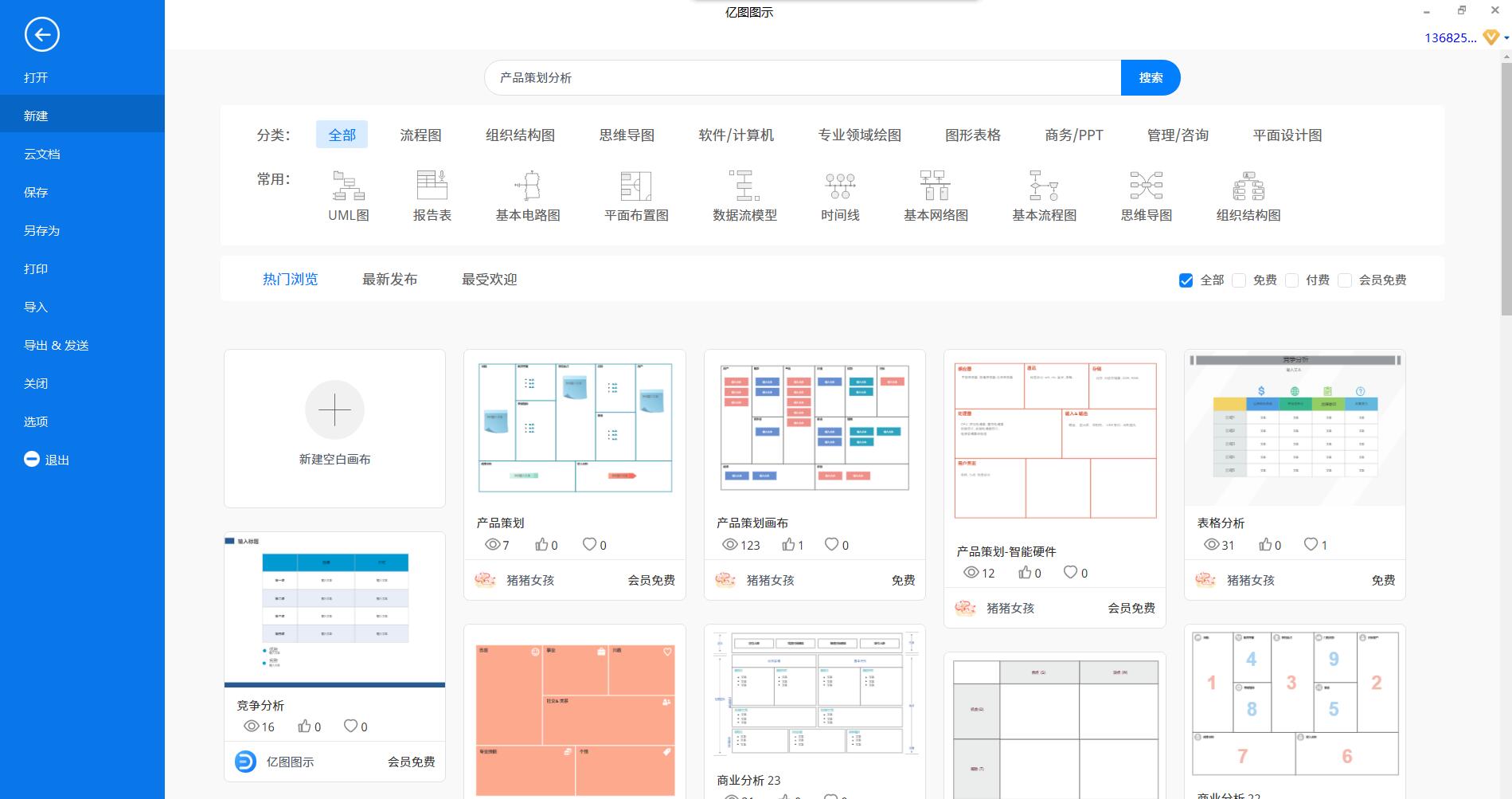Click the search input field

click(796, 77)
